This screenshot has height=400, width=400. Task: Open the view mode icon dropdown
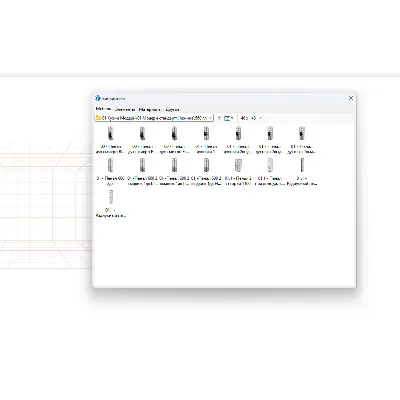[x=229, y=118]
